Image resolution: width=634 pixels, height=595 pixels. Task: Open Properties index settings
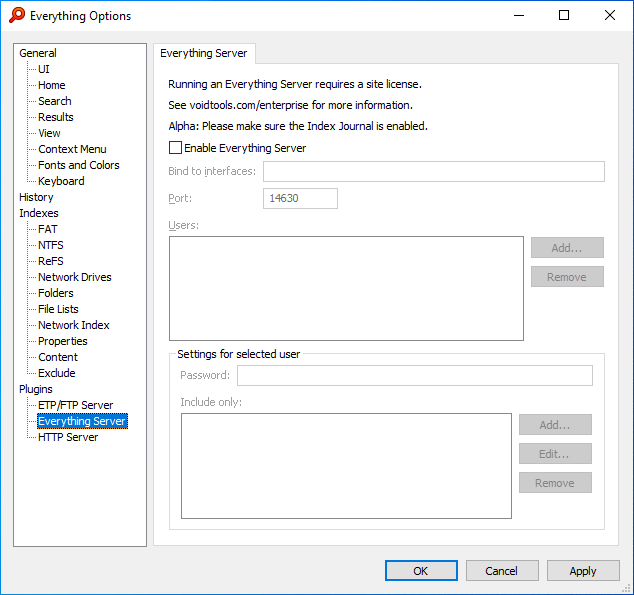(63, 341)
